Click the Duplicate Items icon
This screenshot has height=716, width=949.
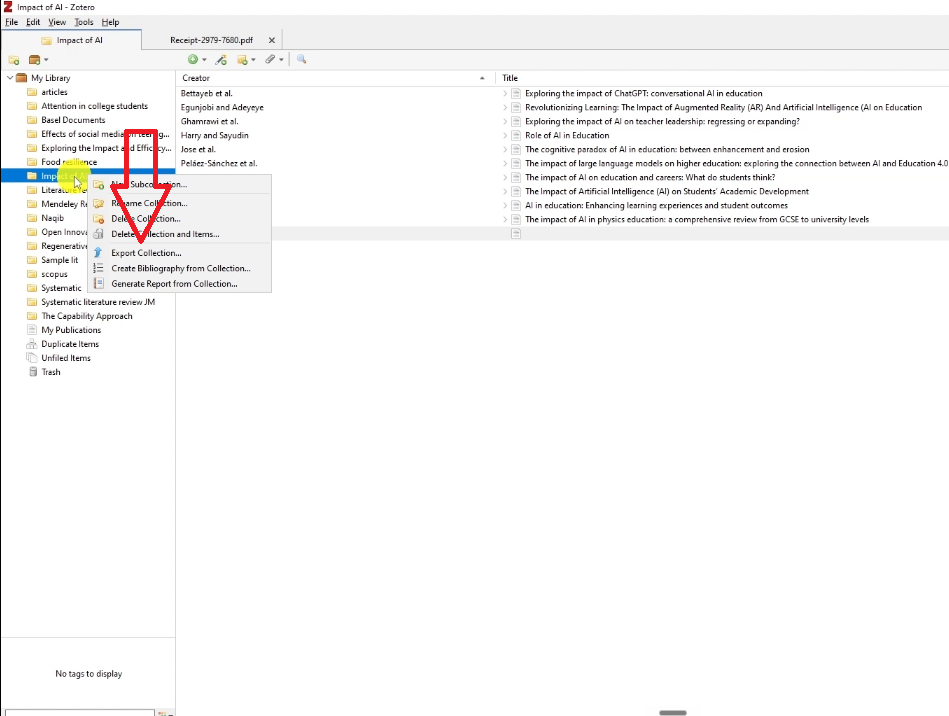click(32, 344)
